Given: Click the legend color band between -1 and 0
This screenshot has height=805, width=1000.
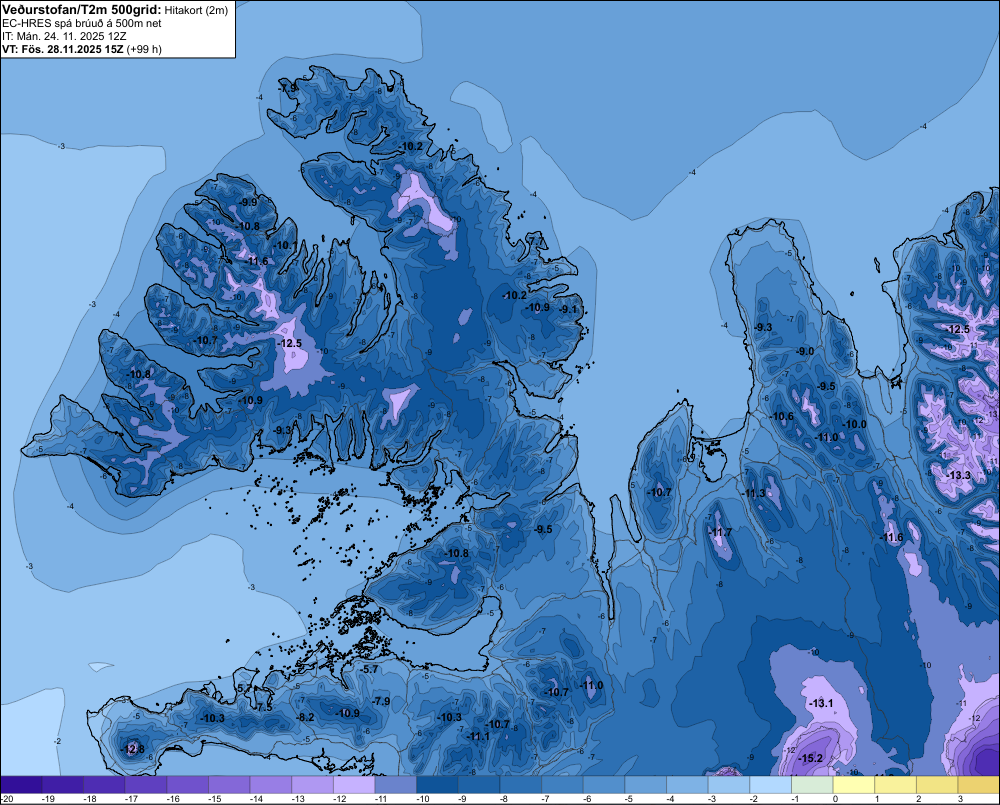Looking at the screenshot, I should pyautogui.click(x=812, y=785).
